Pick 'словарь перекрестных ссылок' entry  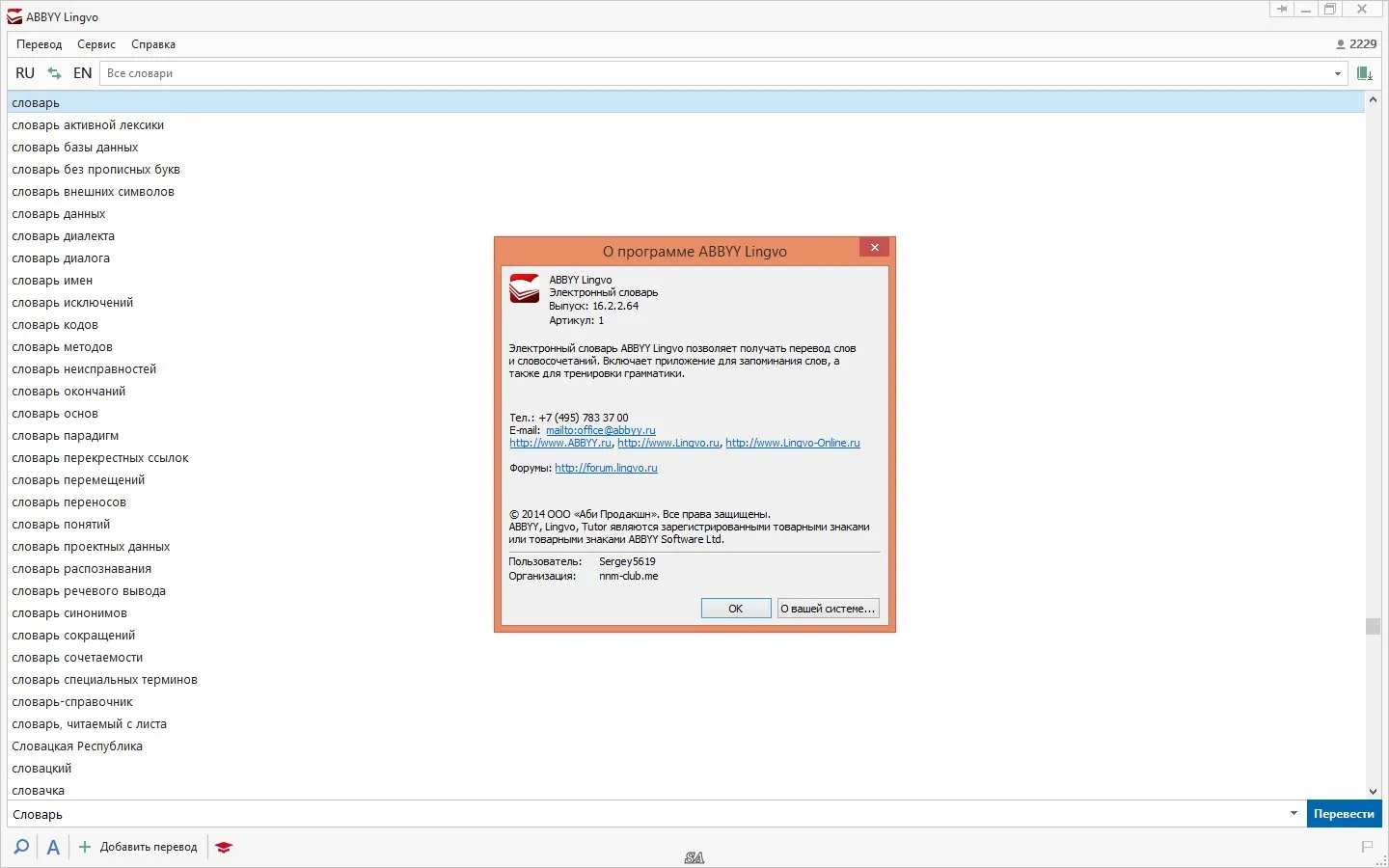pos(100,457)
